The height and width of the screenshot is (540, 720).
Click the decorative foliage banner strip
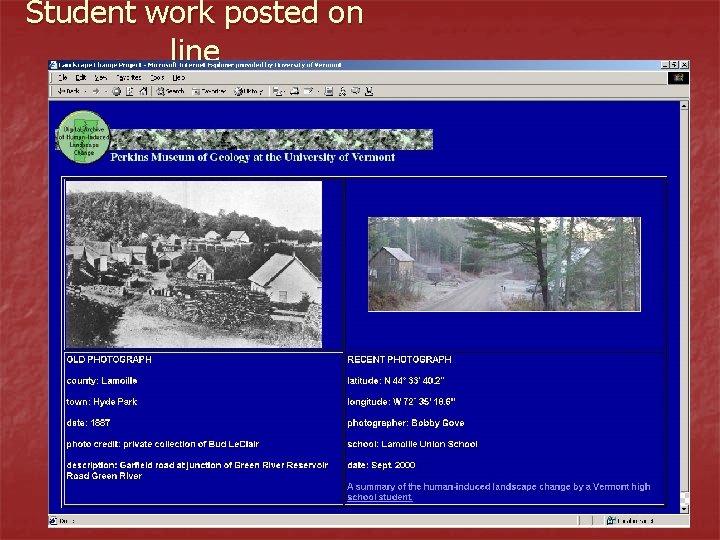[x=271, y=139]
